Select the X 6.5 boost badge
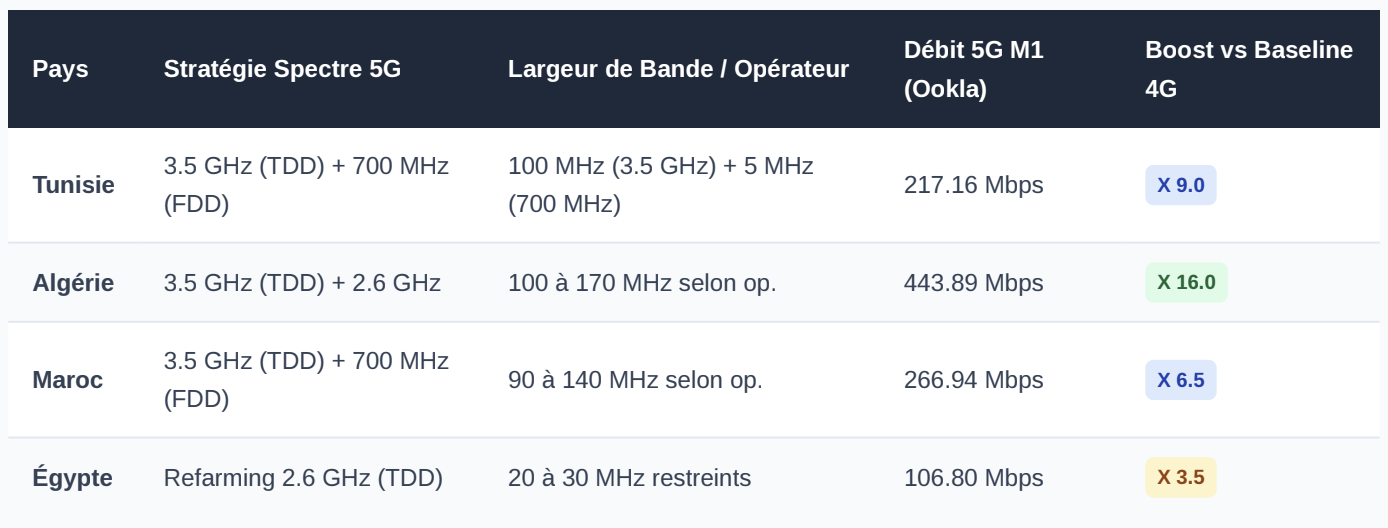 (1181, 380)
